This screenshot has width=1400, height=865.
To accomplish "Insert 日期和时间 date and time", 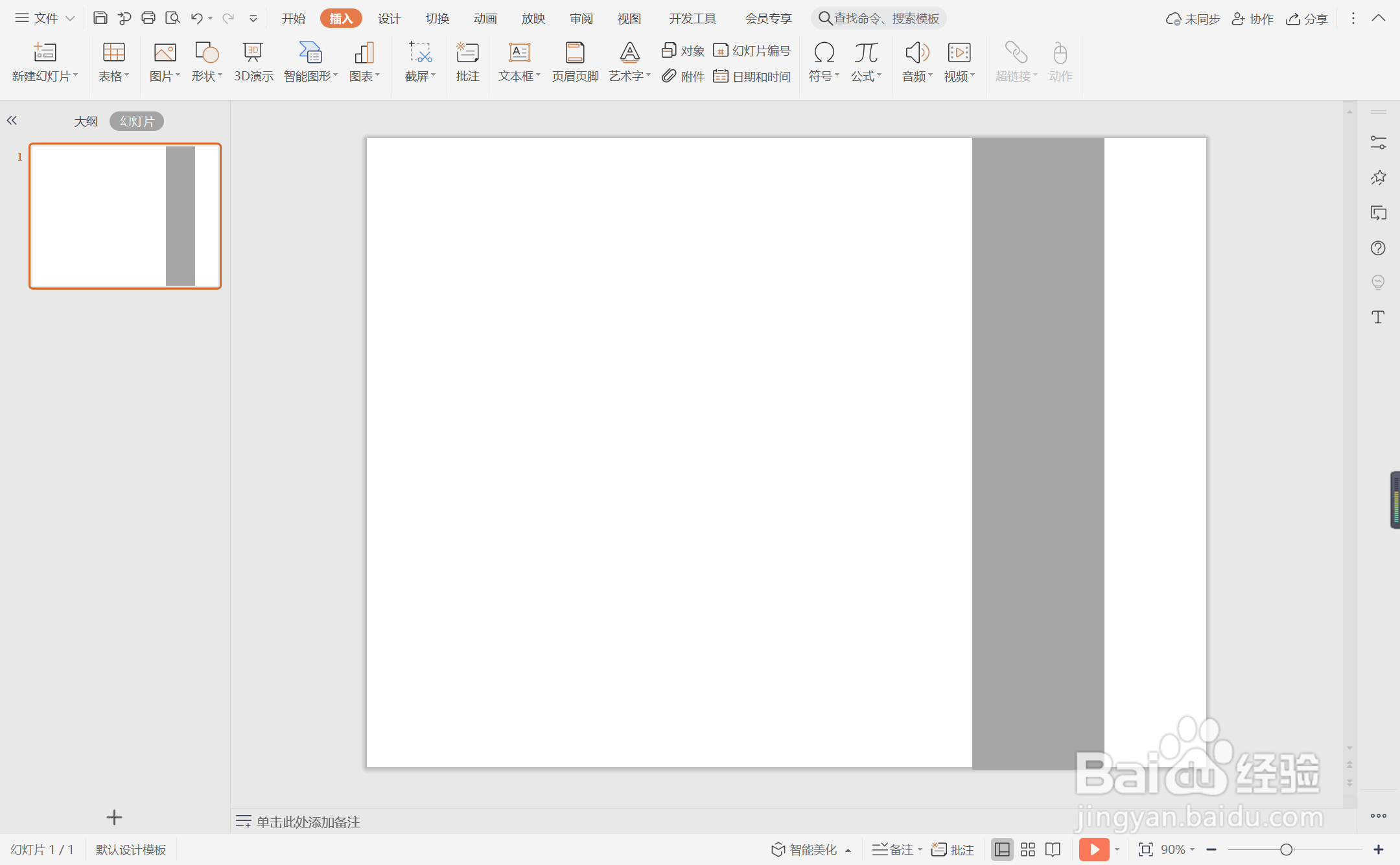I will coord(752,76).
